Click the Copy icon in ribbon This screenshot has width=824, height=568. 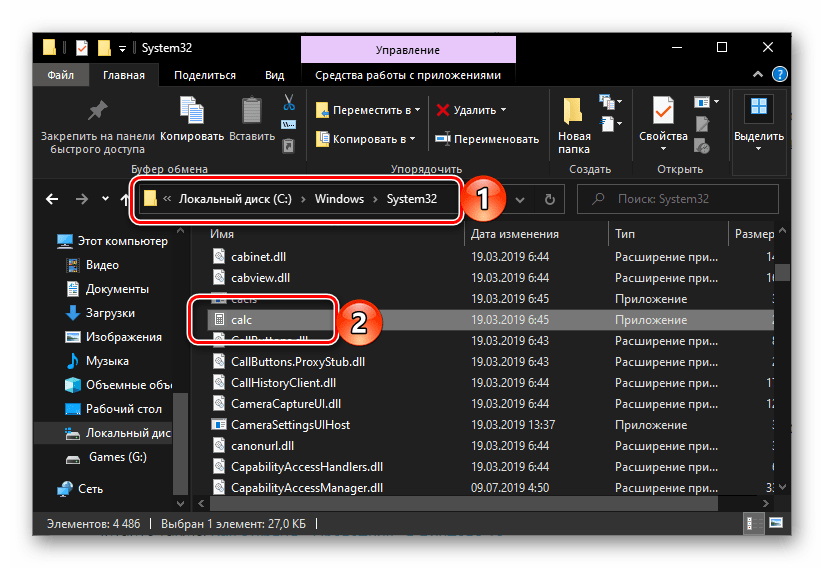tap(191, 110)
